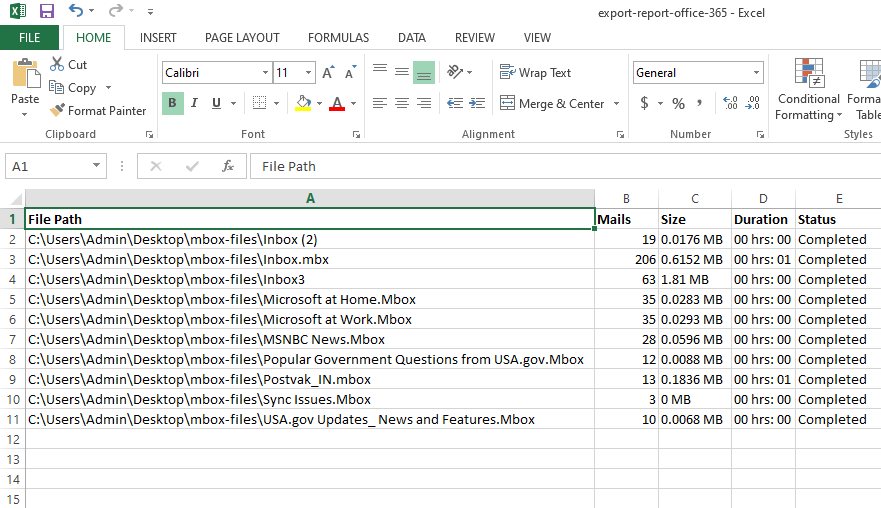Toggle Wrap Text
Screen dimensions: 881x508
535,72
